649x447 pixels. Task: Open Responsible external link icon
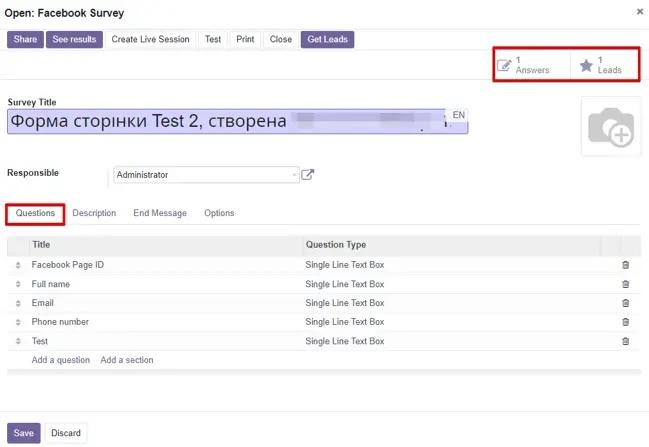(308, 175)
